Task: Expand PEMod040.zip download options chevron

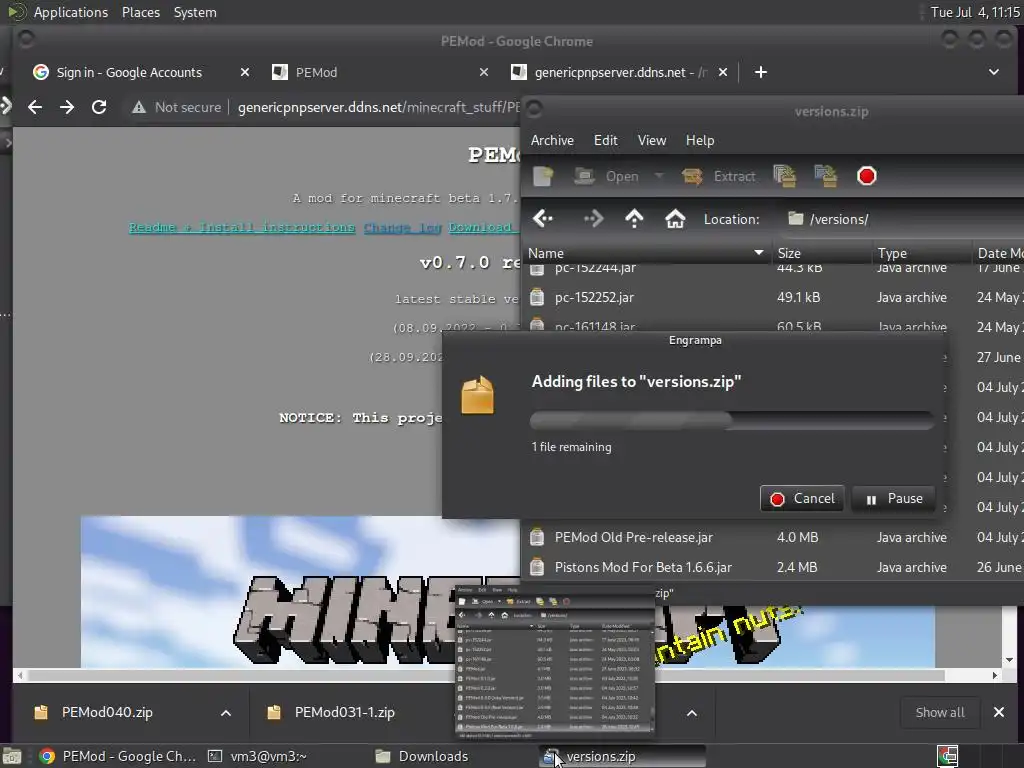Action: coord(225,713)
